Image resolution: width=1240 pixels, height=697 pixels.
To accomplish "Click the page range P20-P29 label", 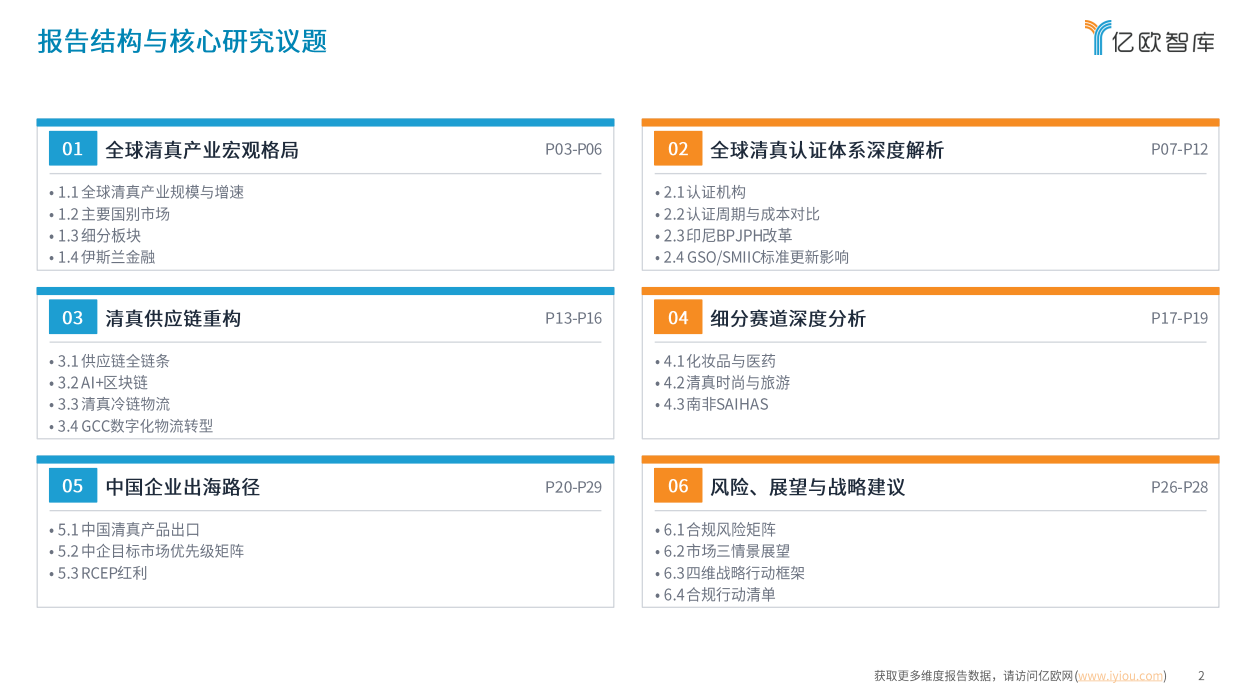I will 574,487.
